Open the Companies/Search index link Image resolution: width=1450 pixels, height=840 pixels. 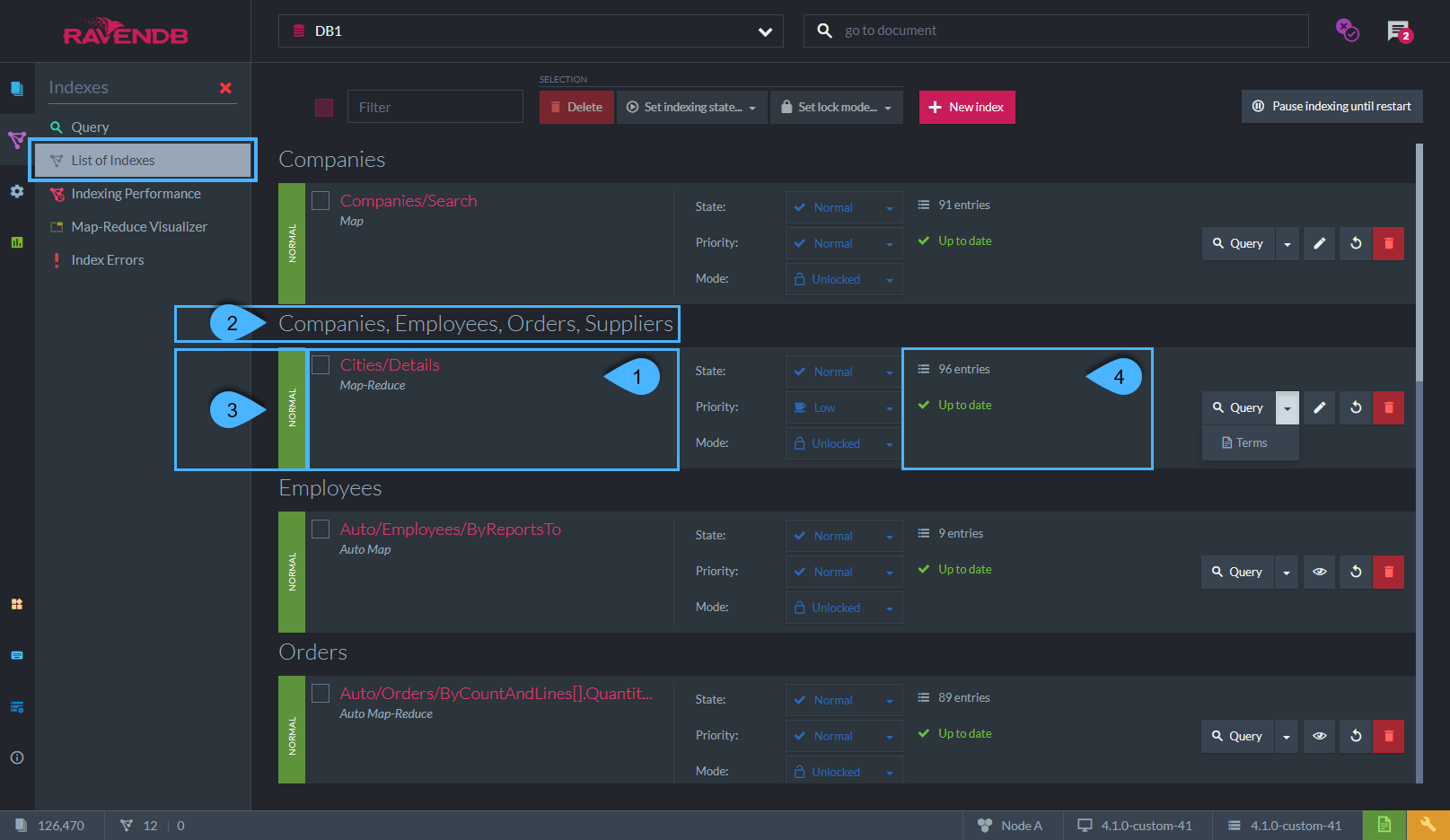(409, 201)
